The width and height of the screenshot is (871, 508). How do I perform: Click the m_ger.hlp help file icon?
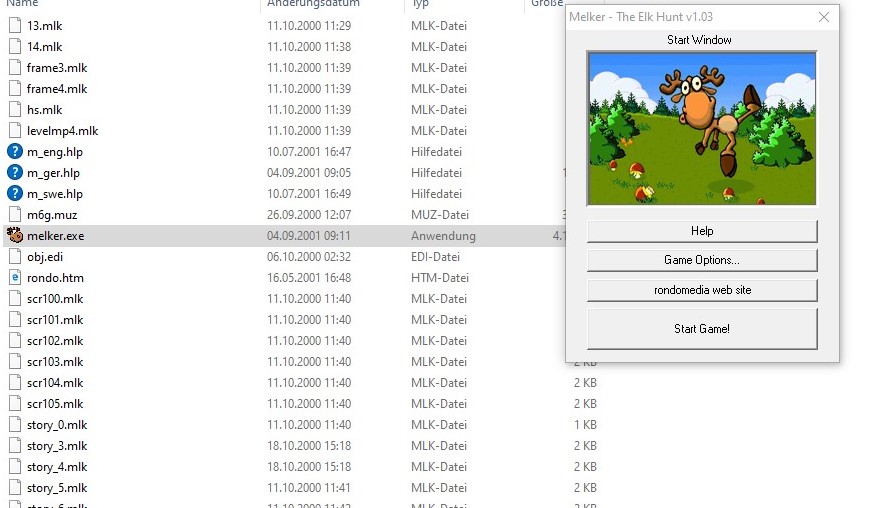(x=15, y=173)
